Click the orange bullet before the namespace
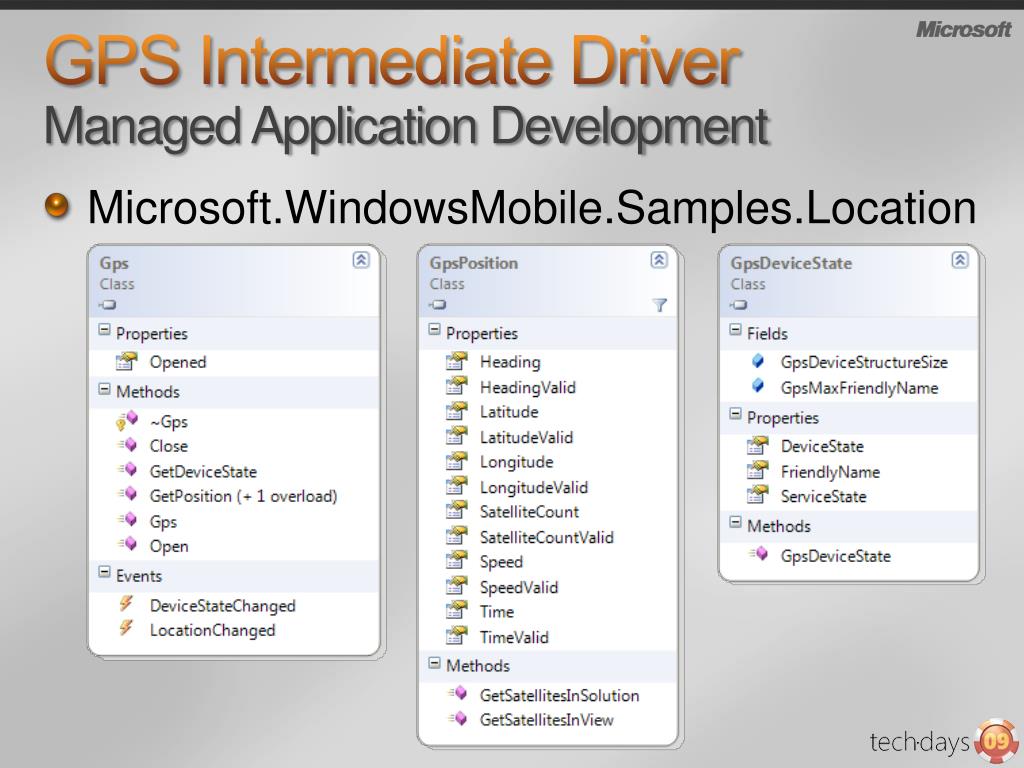This screenshot has height=768, width=1024. (x=57, y=206)
